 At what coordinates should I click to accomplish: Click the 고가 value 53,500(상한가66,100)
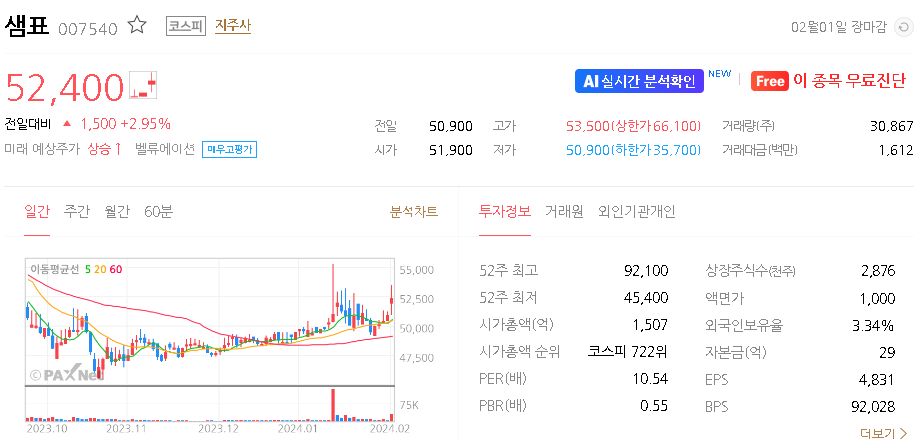pyautogui.click(x=634, y=126)
